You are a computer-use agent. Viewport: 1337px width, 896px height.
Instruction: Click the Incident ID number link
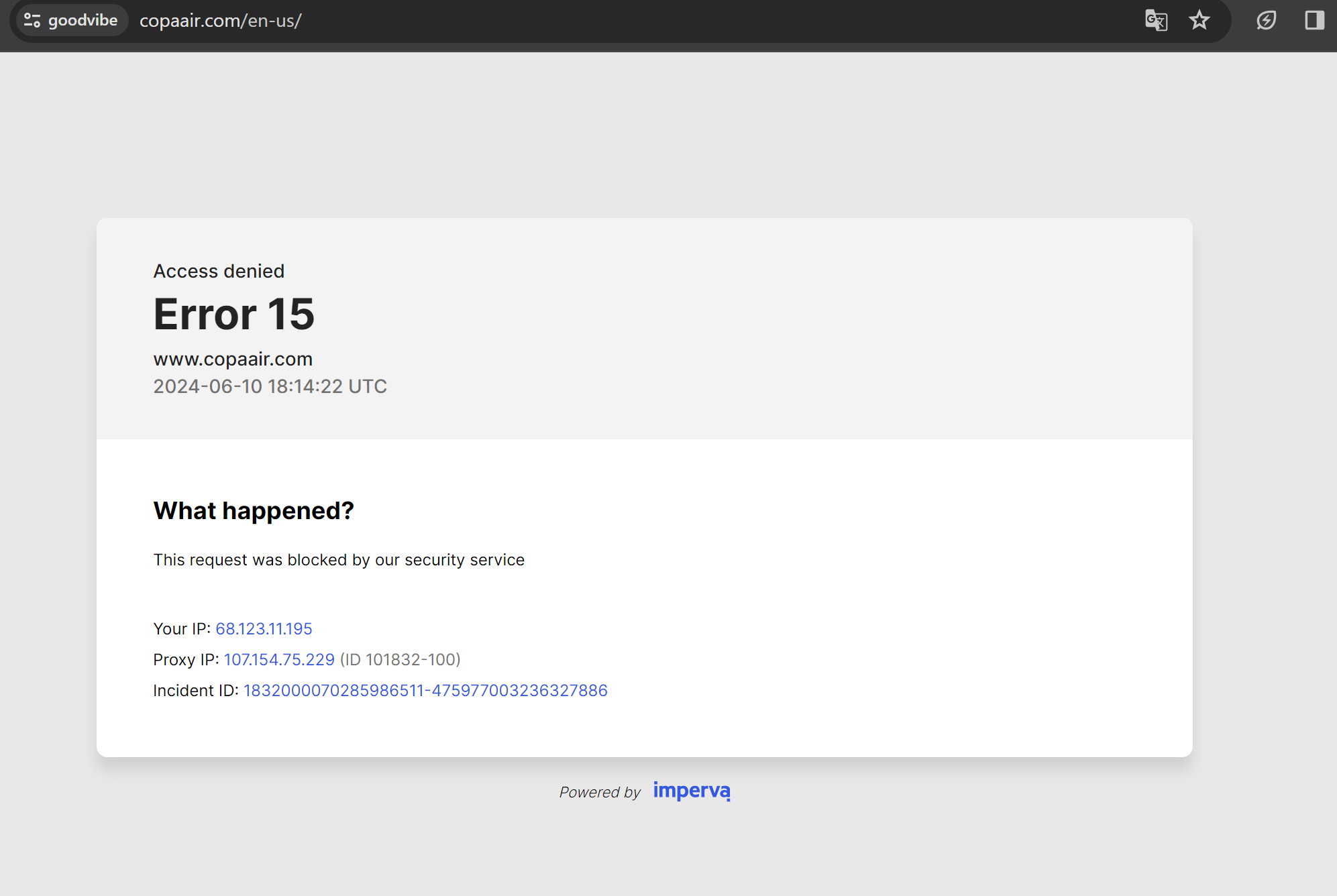(x=425, y=690)
